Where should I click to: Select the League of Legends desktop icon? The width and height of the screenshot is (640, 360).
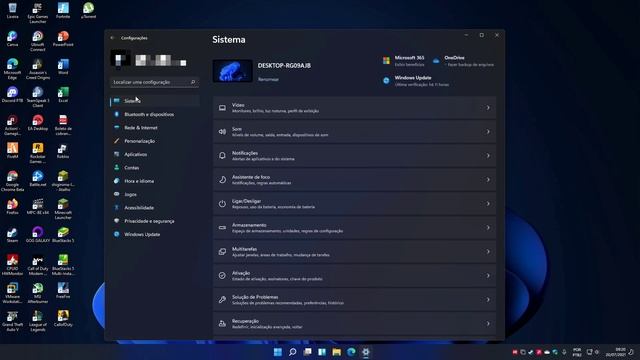[38, 320]
